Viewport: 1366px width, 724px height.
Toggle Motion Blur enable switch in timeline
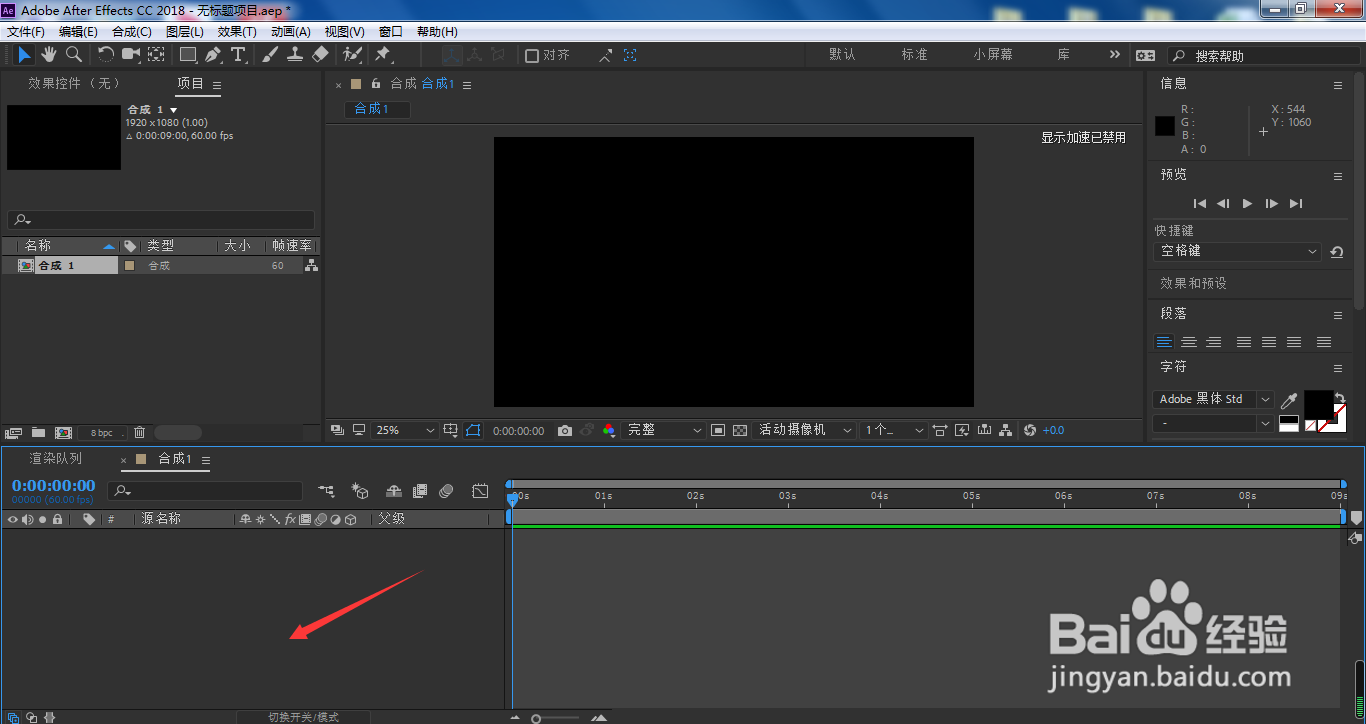[446, 491]
